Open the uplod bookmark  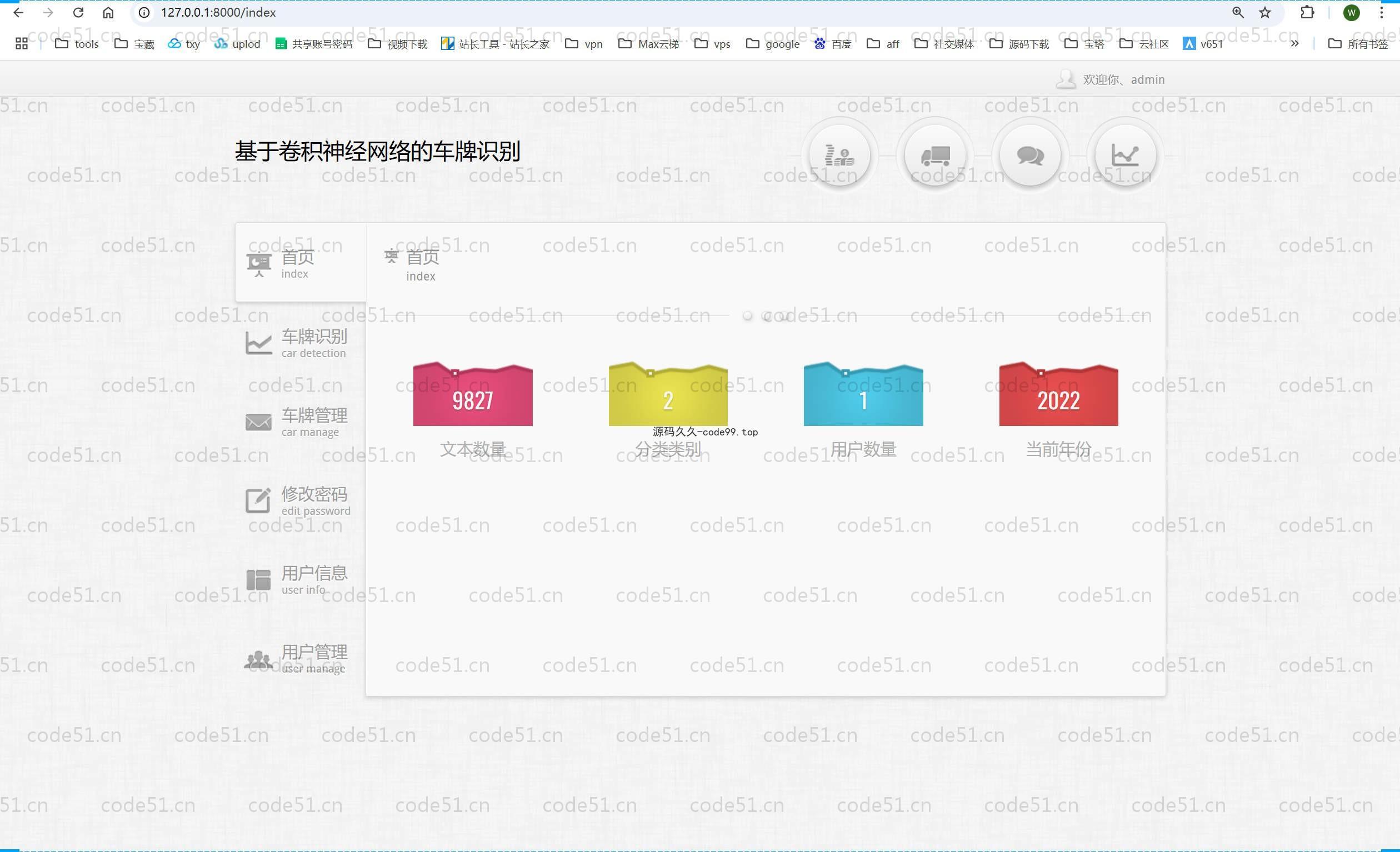(x=237, y=44)
